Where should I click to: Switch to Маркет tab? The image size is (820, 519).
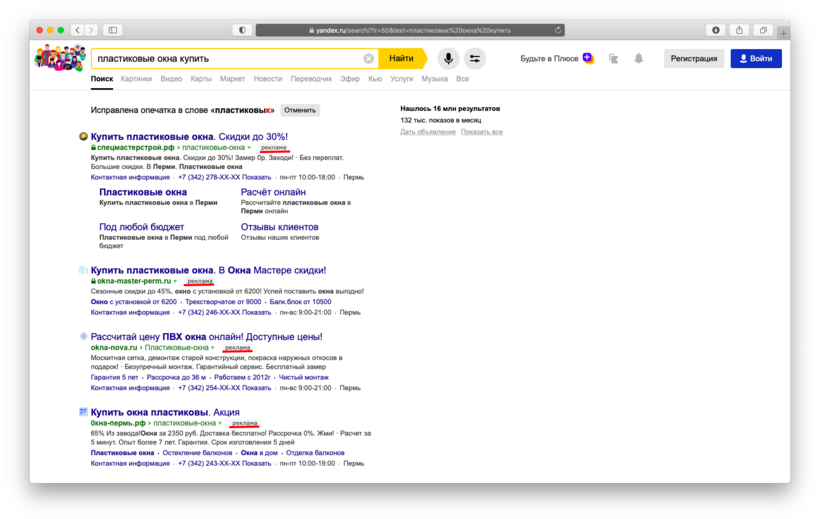[x=232, y=78]
